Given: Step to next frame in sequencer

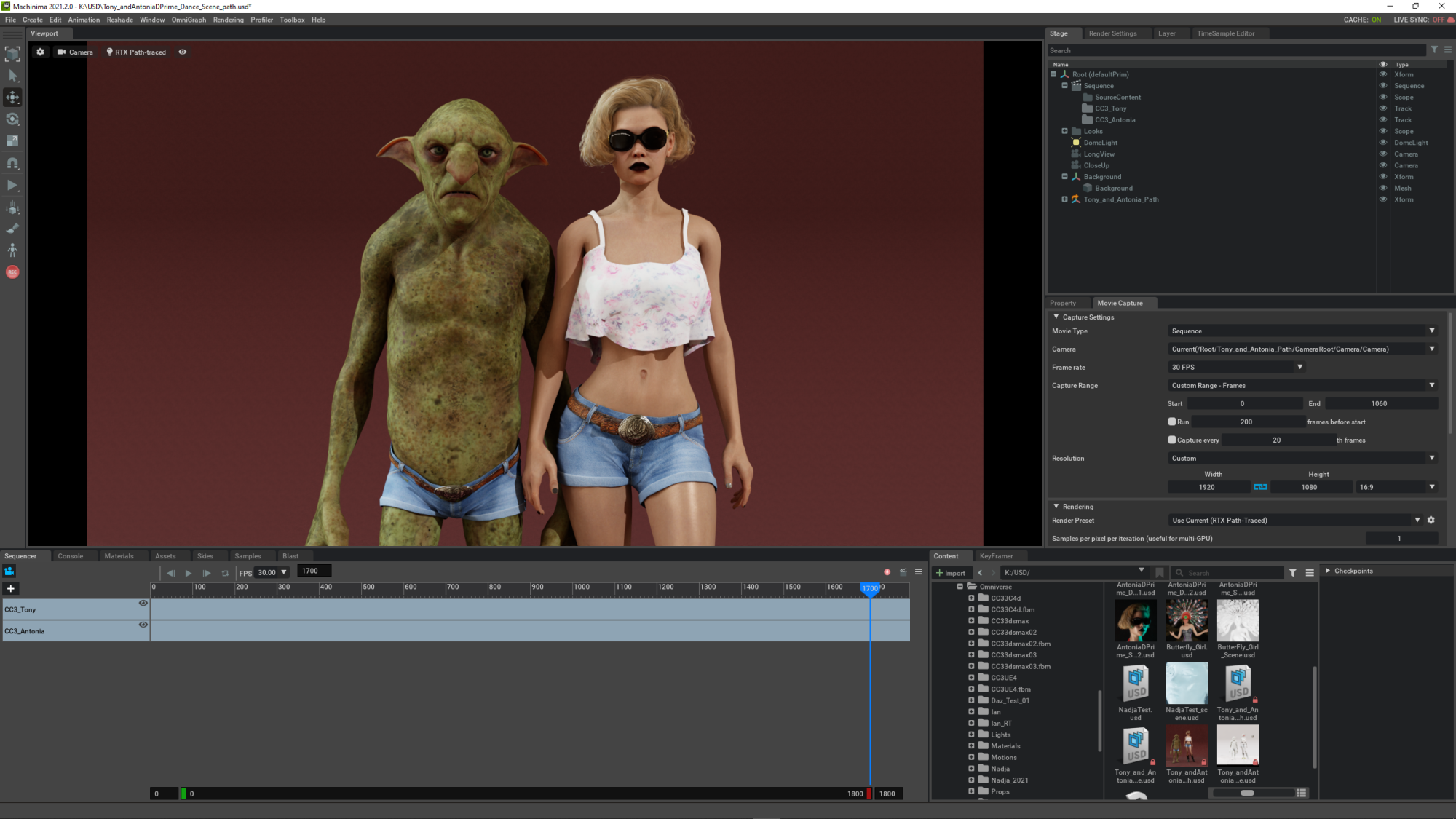Looking at the screenshot, I should [207, 573].
